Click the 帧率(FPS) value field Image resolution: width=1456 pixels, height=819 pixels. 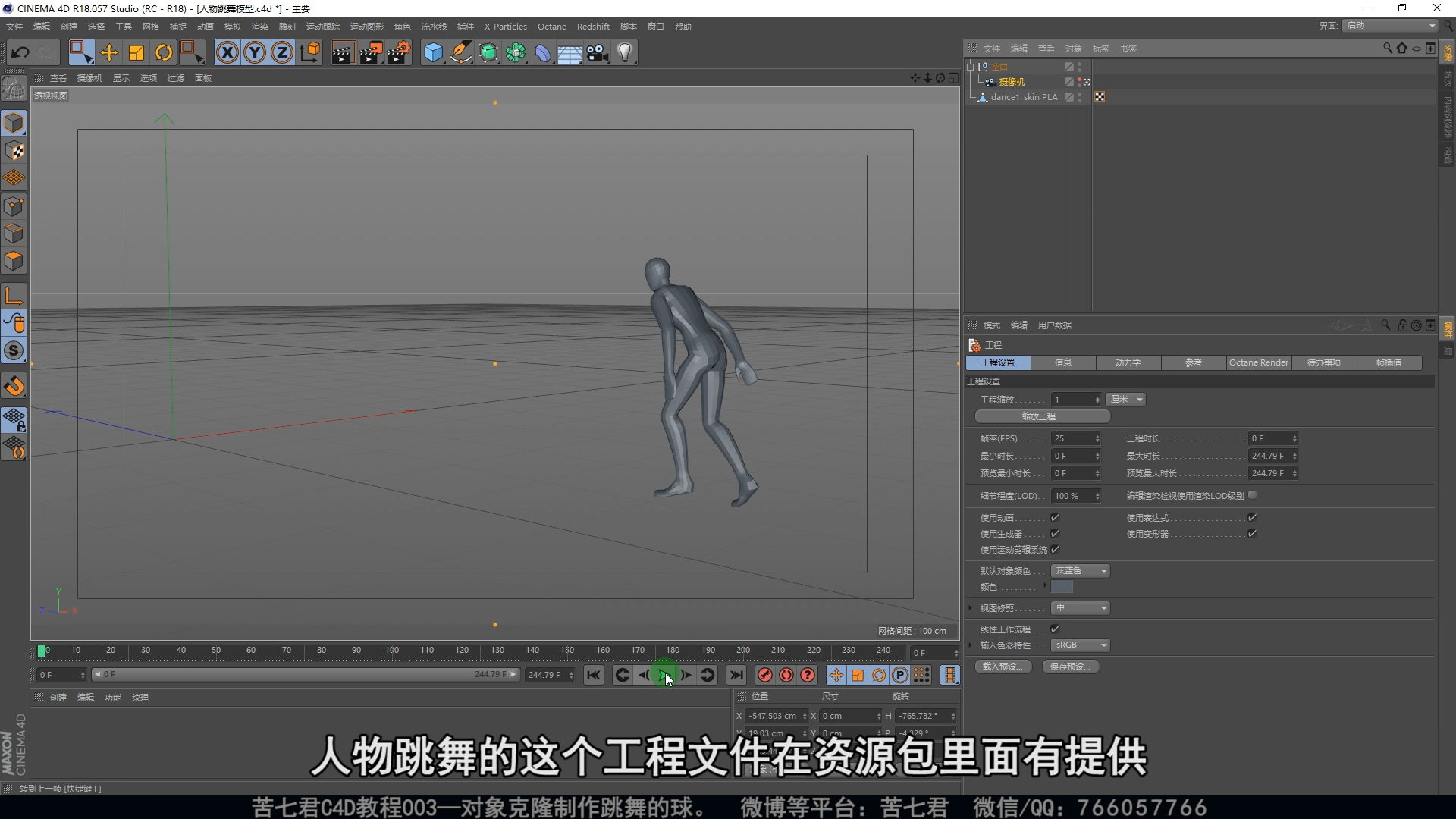tap(1076, 438)
